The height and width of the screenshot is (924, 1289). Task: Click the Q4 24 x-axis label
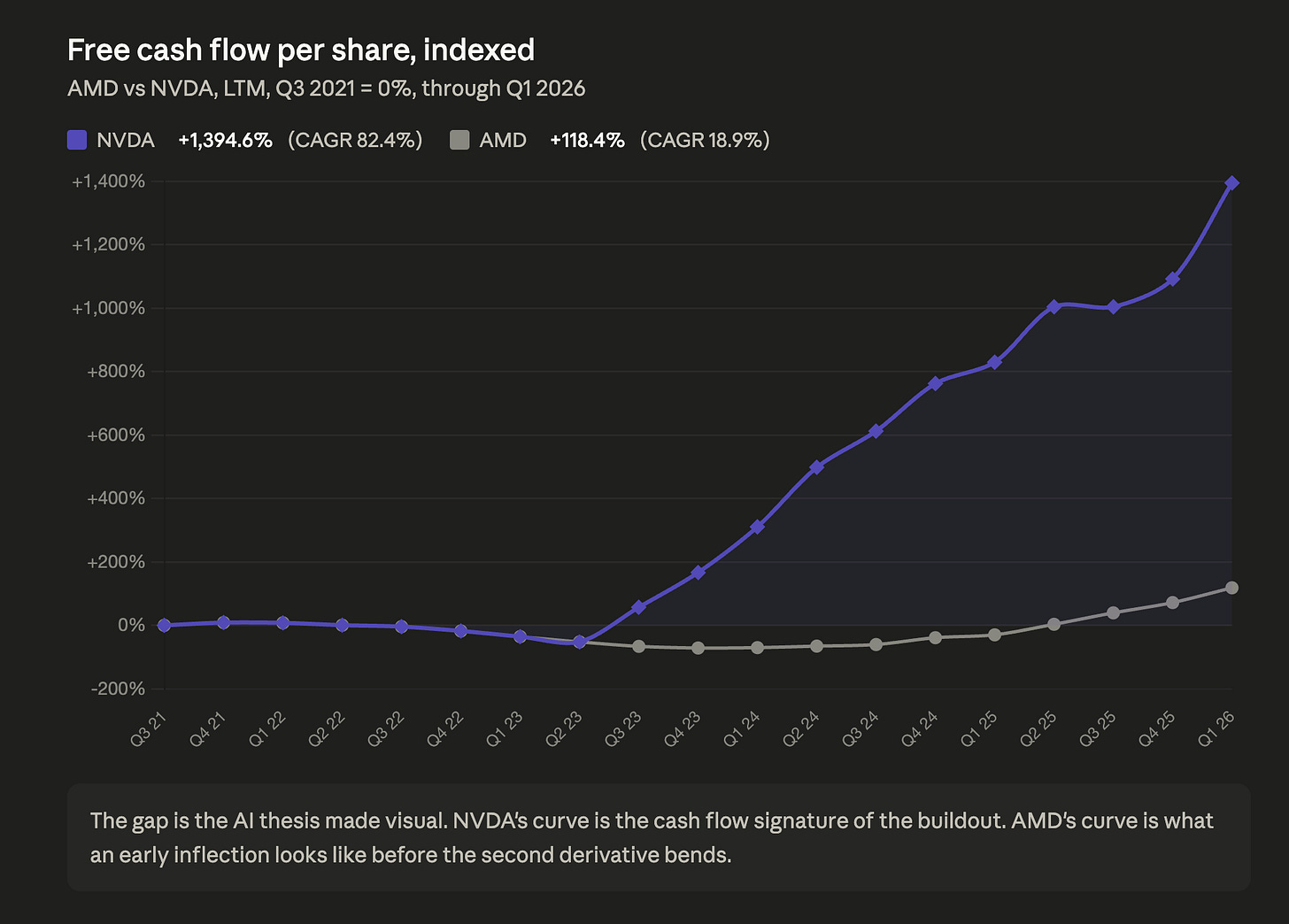[x=919, y=728]
